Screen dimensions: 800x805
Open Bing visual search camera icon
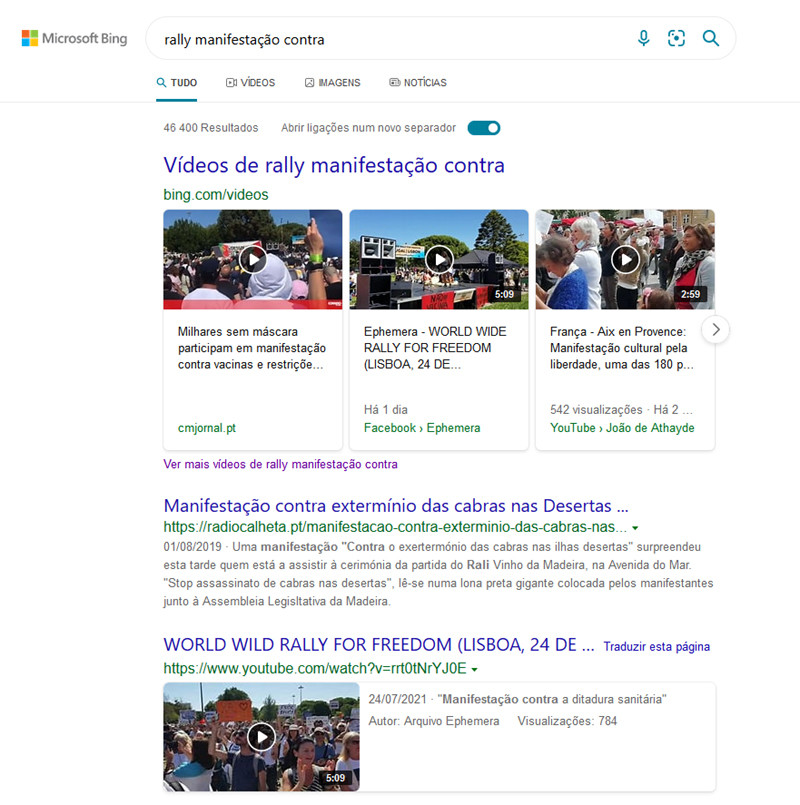pos(677,38)
